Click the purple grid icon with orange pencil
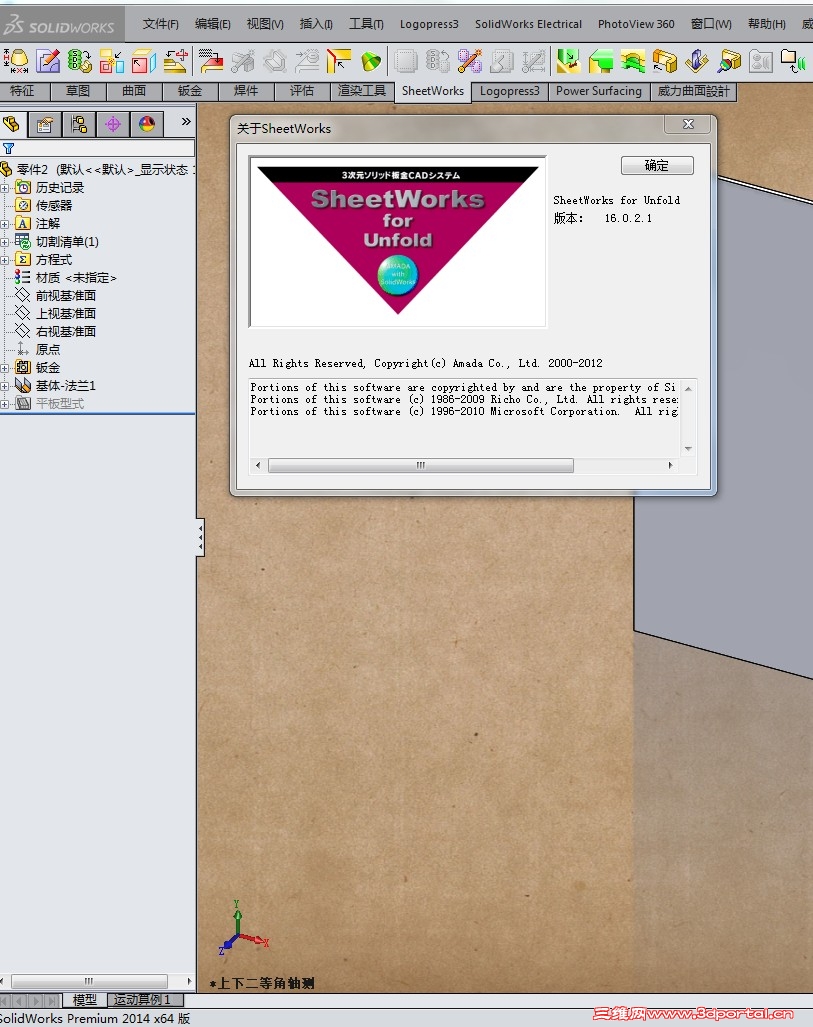Image resolution: width=813 pixels, height=1027 pixels. [x=469, y=62]
